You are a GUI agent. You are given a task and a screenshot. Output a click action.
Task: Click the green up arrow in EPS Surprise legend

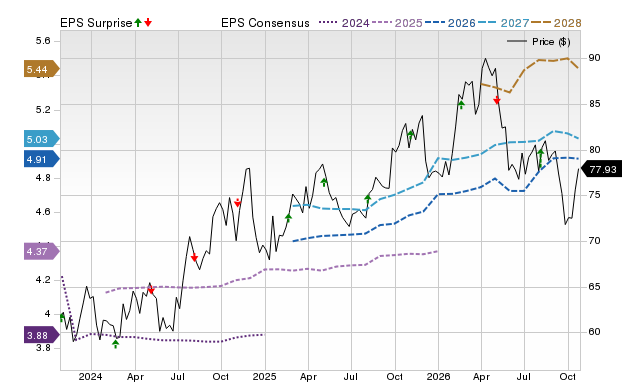click(138, 22)
